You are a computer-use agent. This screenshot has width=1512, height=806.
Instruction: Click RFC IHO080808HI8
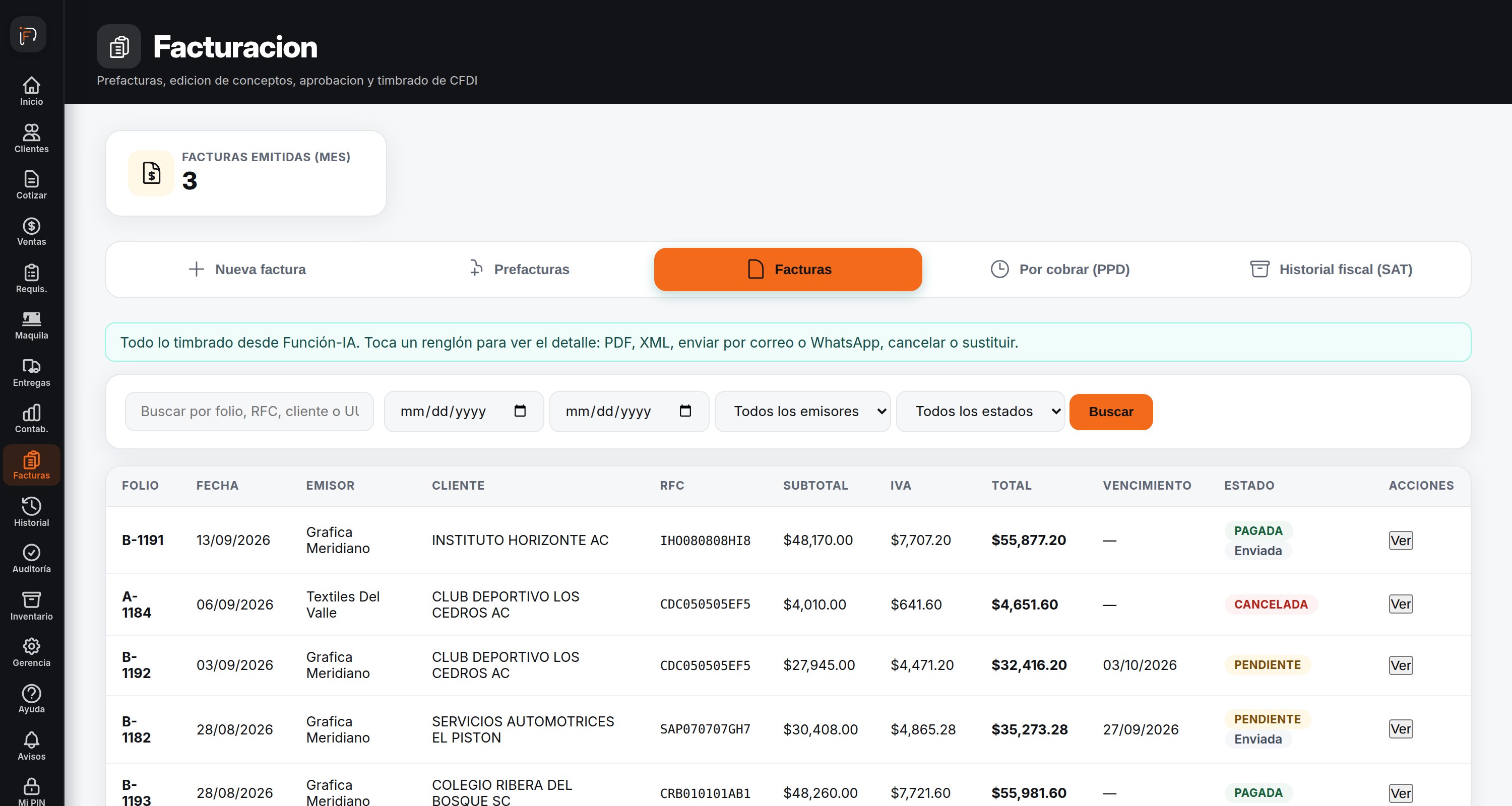(x=705, y=540)
